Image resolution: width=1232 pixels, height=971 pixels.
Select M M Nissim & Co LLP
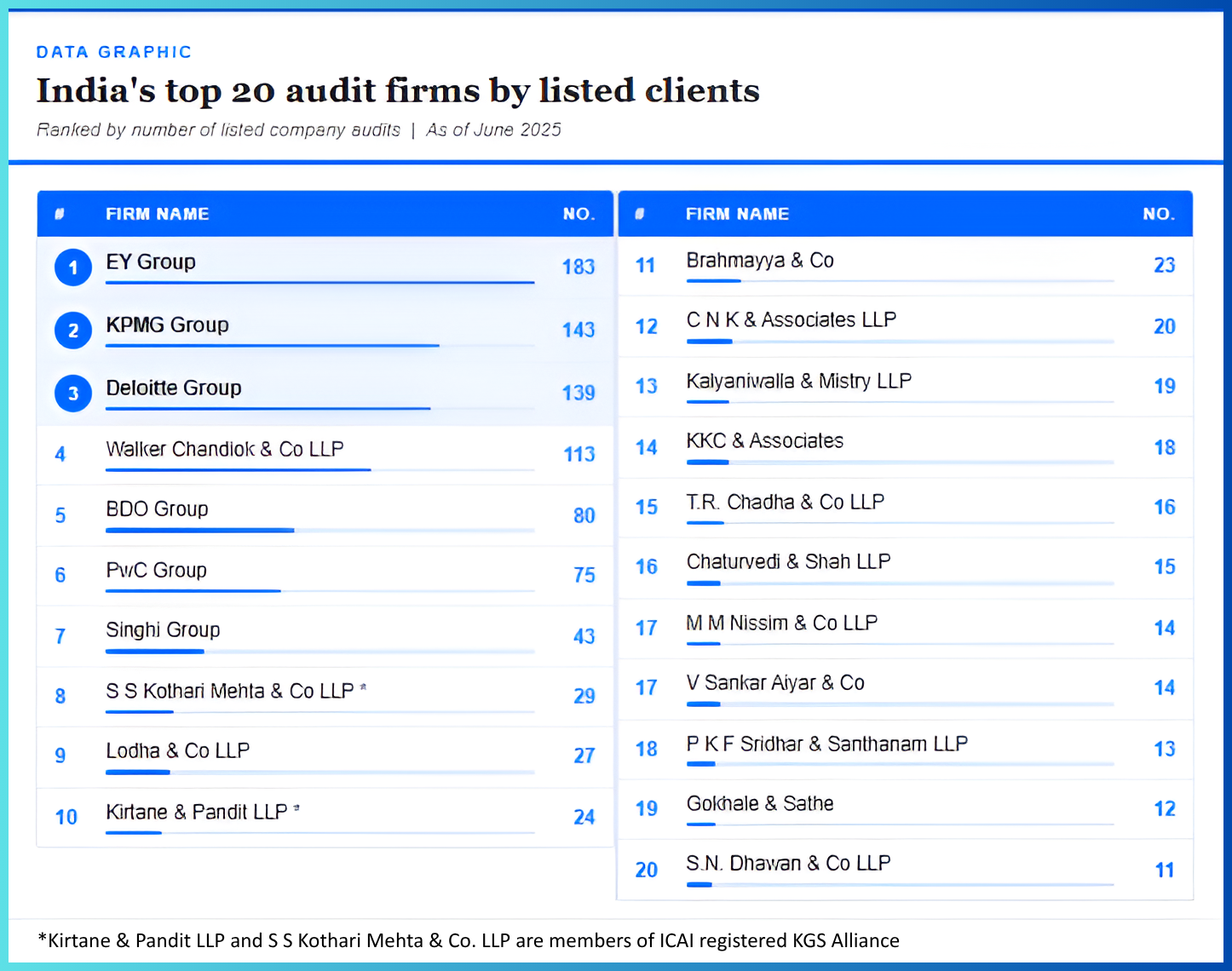tap(782, 623)
